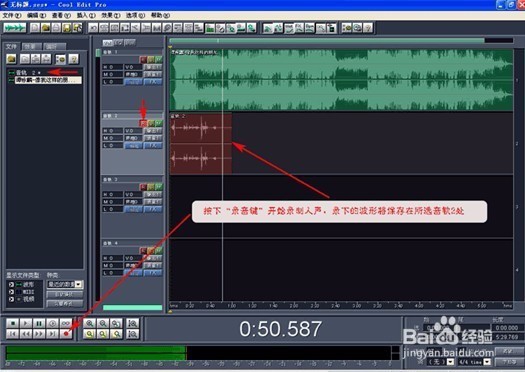Toggle 波形 waveform file type filter
Screen dimensions: 525x372
pyautogui.click(x=12, y=285)
